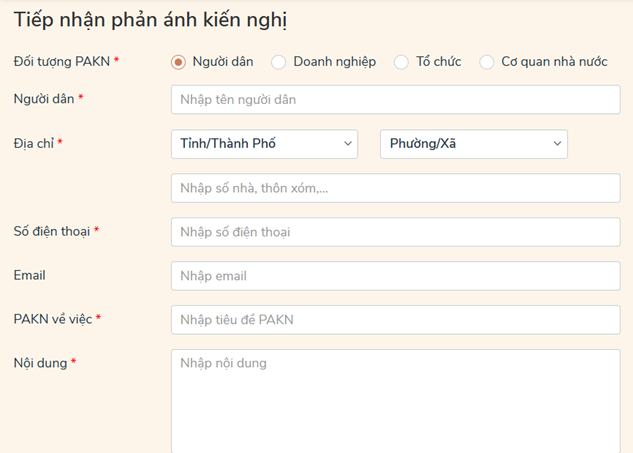Click the Nhập tiêu đề PAKN field
Viewport: 633px width, 453px height.
click(x=396, y=320)
